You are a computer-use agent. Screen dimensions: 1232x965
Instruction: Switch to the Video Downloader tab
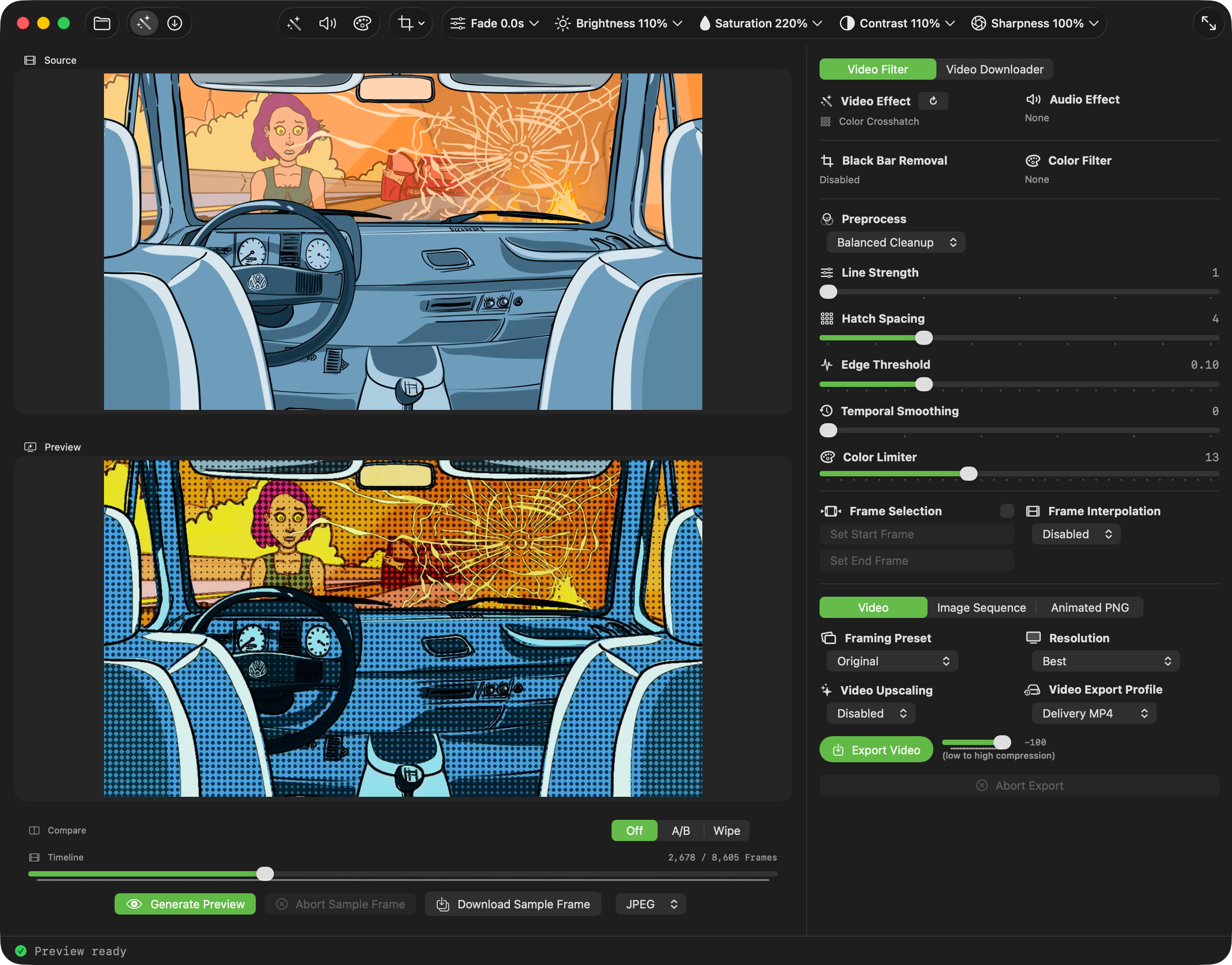[995, 69]
